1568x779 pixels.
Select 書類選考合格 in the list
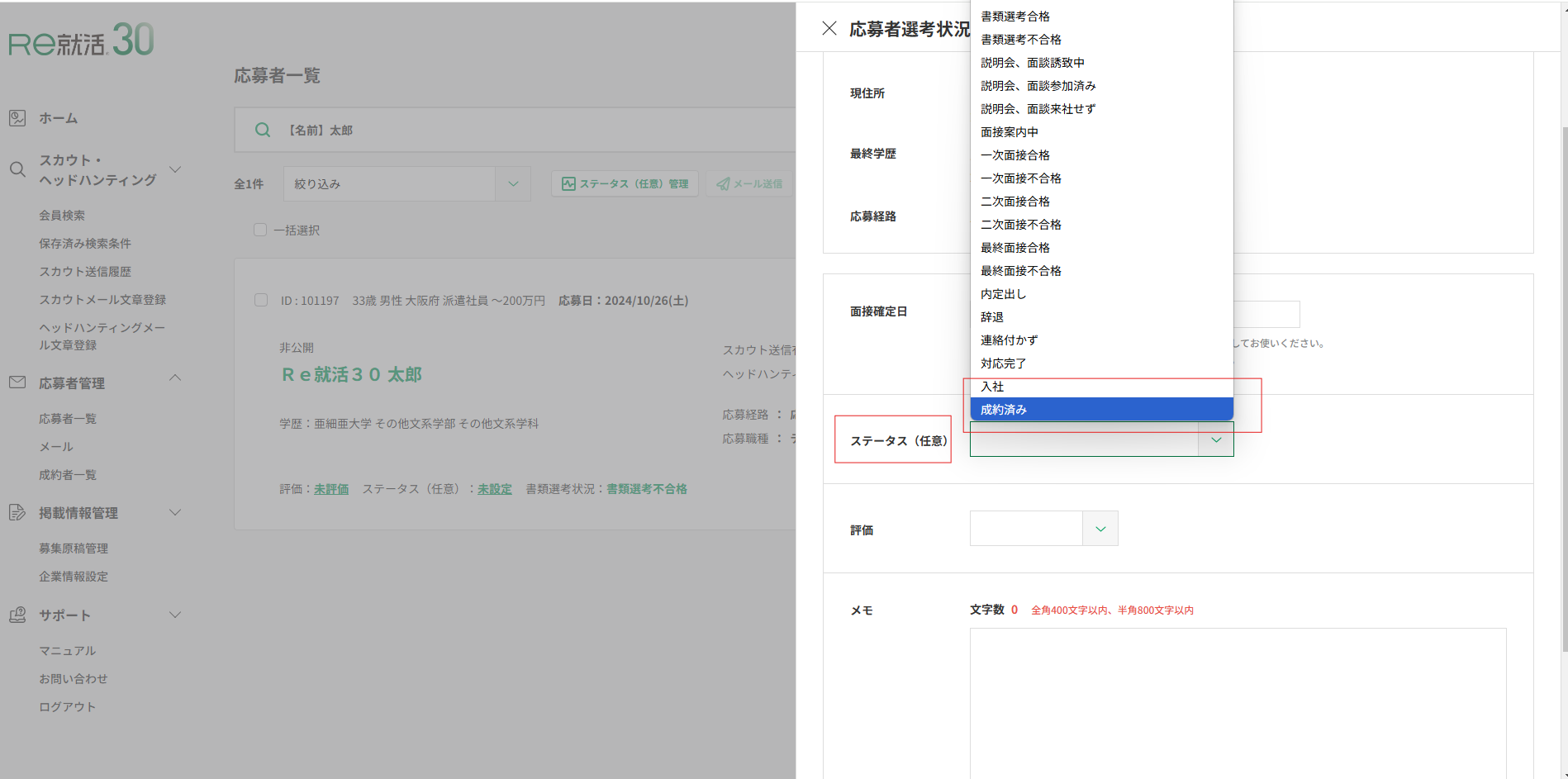point(1102,17)
